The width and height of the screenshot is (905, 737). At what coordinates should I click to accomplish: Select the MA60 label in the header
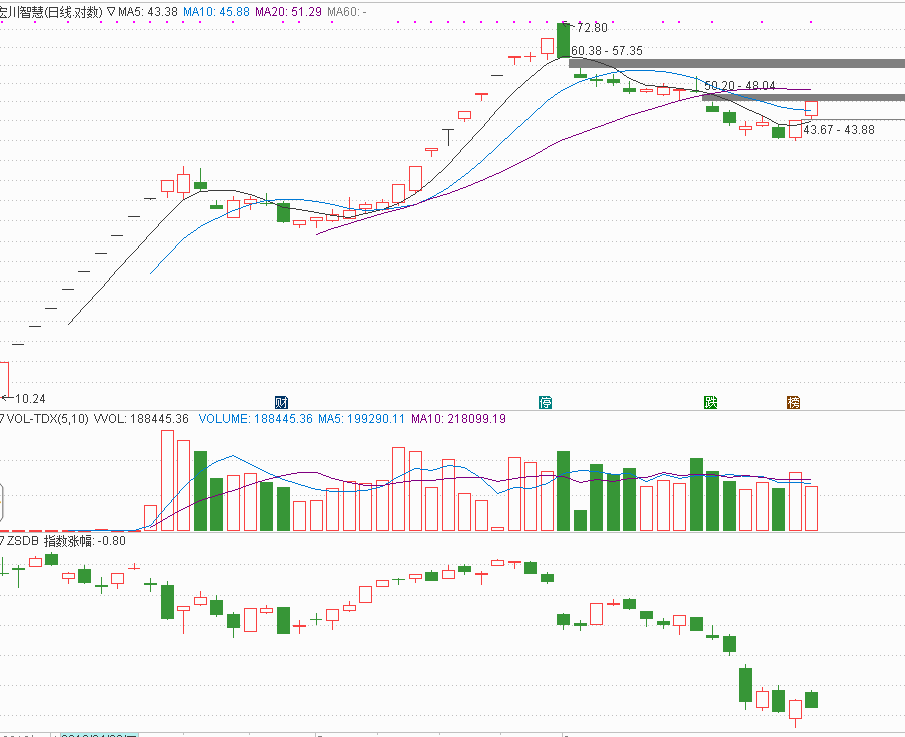[346, 12]
